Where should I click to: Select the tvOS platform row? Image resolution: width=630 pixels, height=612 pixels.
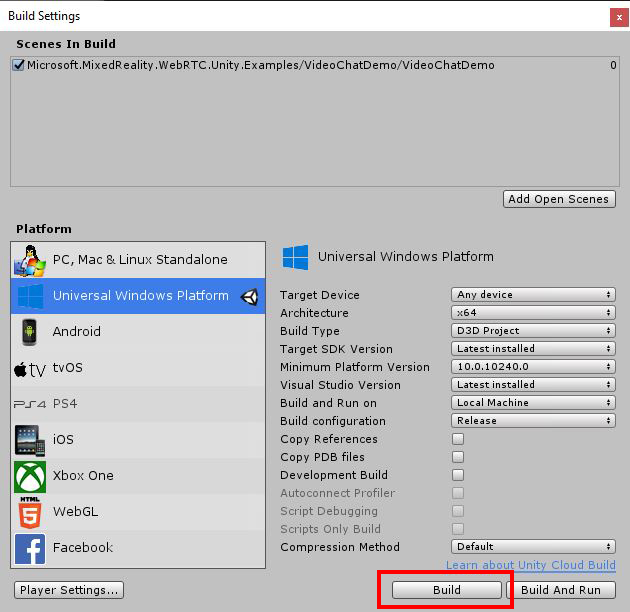pyautogui.click(x=138, y=368)
